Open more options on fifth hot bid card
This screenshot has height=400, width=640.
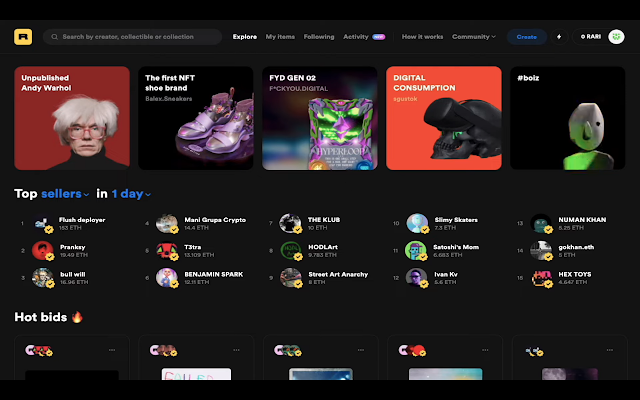[x=609, y=350]
